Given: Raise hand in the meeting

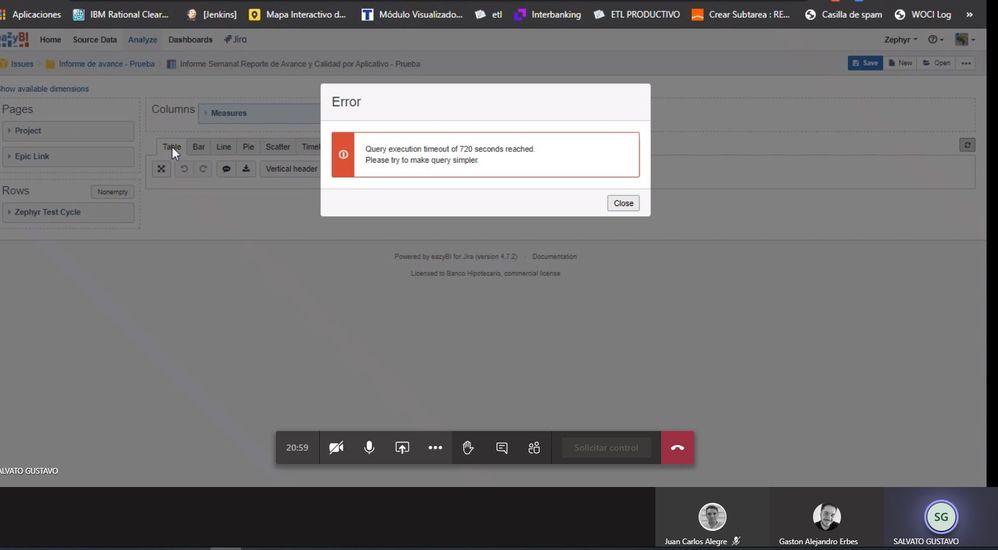Looking at the screenshot, I should pyautogui.click(x=468, y=448).
